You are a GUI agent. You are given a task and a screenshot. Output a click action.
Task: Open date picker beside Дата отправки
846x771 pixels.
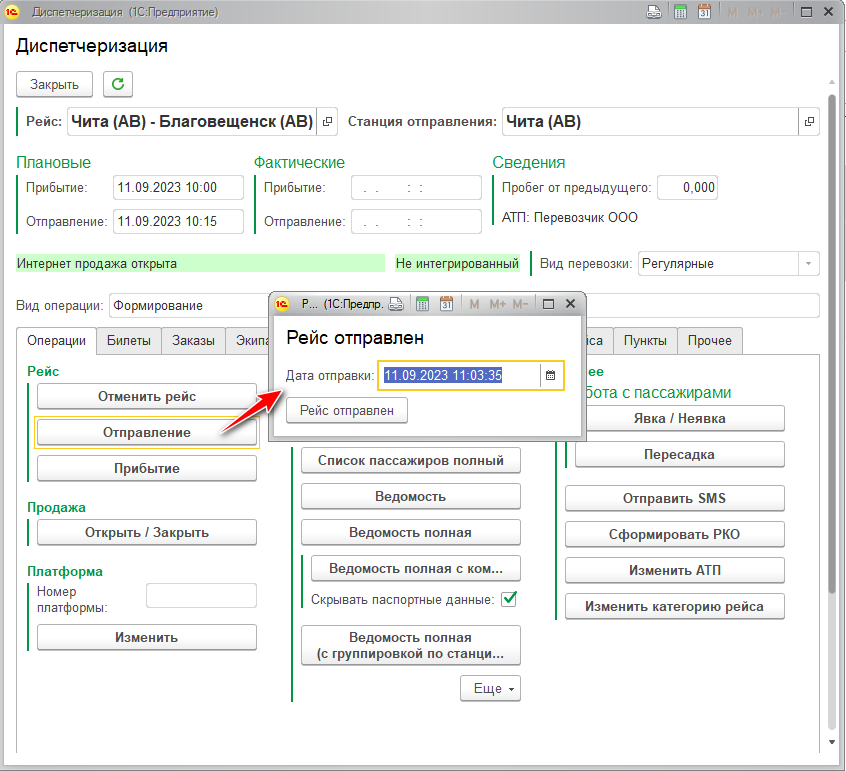coord(550,375)
